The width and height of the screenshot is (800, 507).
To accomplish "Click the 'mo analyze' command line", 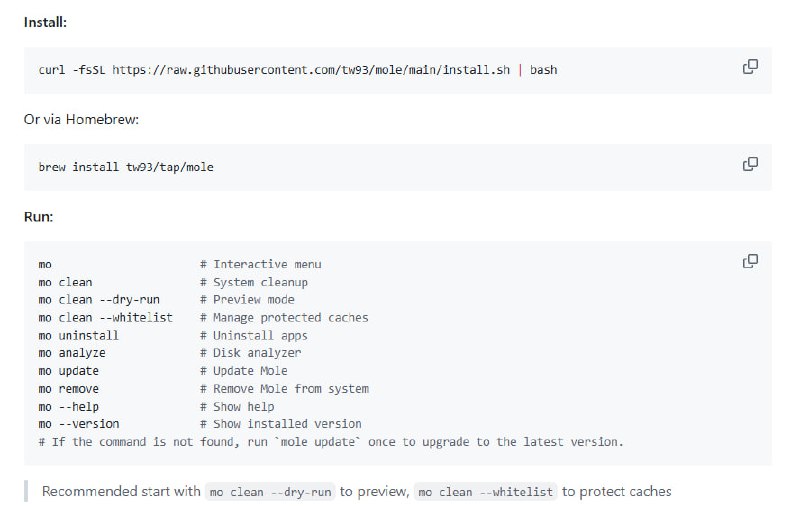I will click(x=72, y=353).
